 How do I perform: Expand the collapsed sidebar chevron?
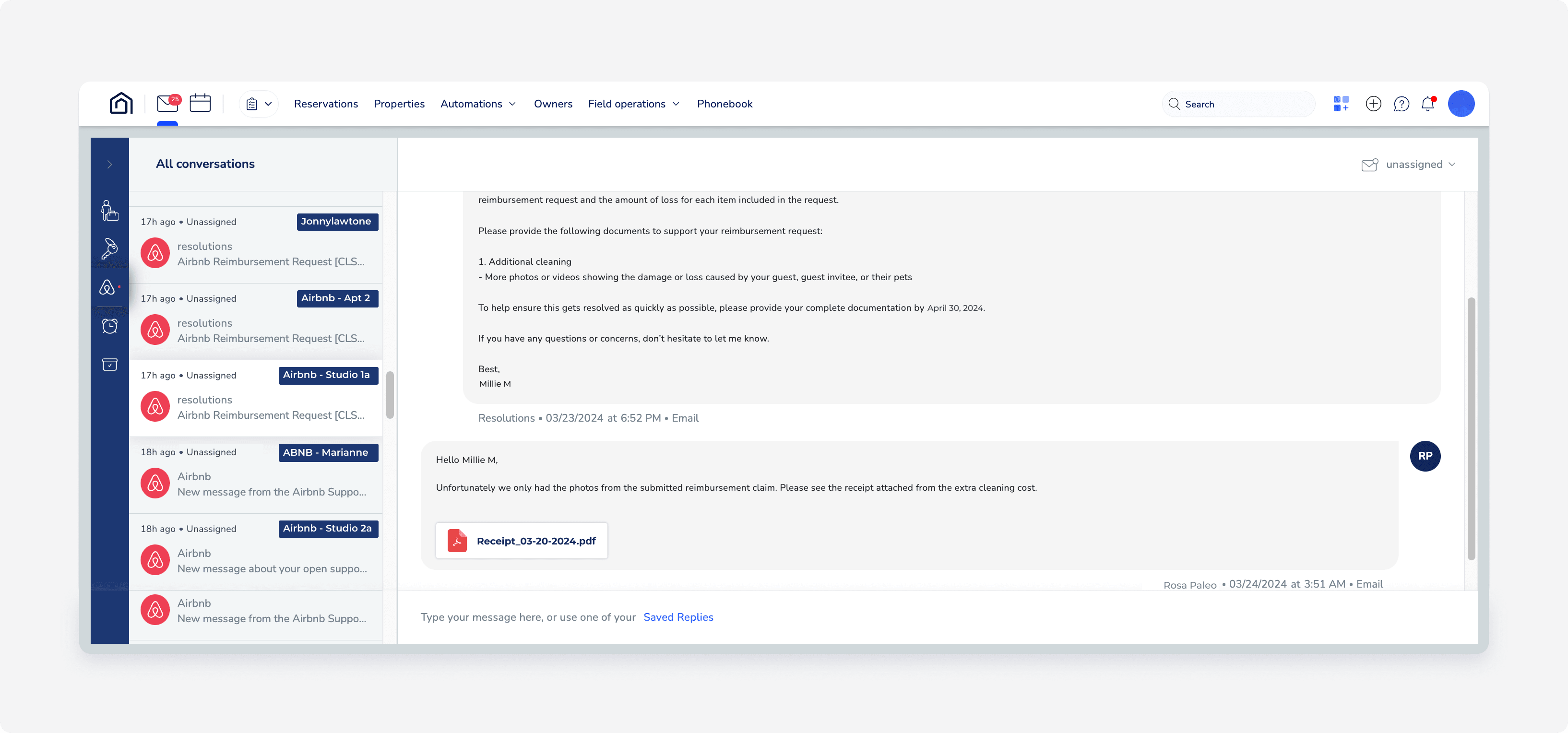109,165
